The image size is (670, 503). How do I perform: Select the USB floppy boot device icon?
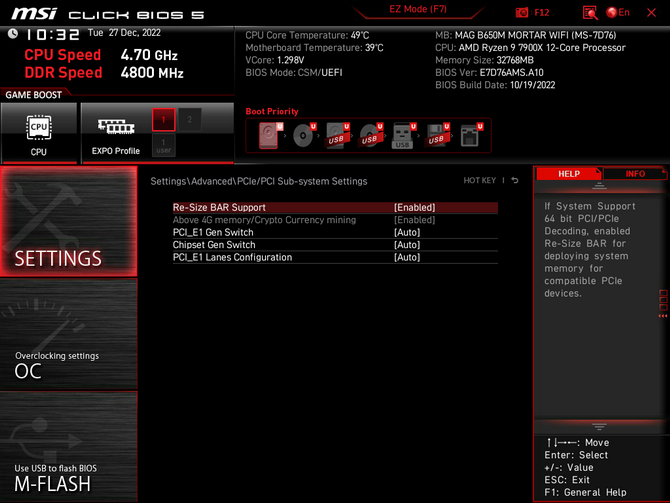[437, 135]
